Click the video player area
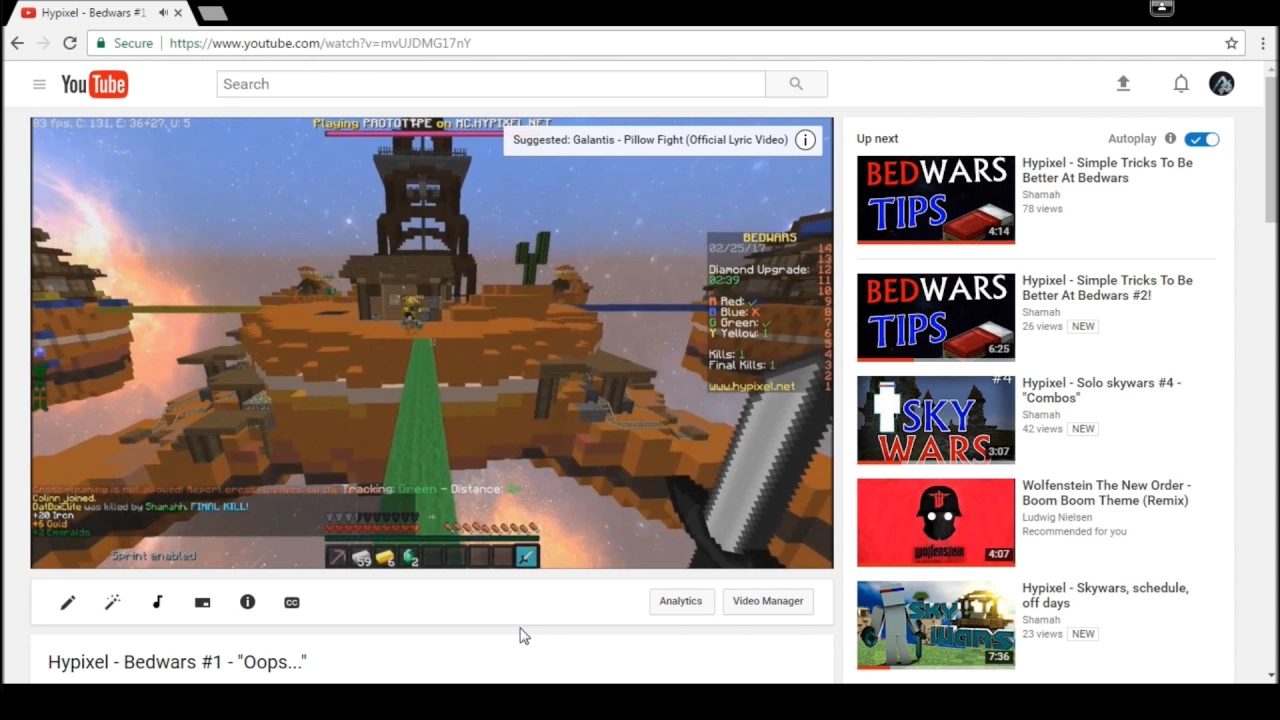Screen dimensions: 1280x720 432,343
